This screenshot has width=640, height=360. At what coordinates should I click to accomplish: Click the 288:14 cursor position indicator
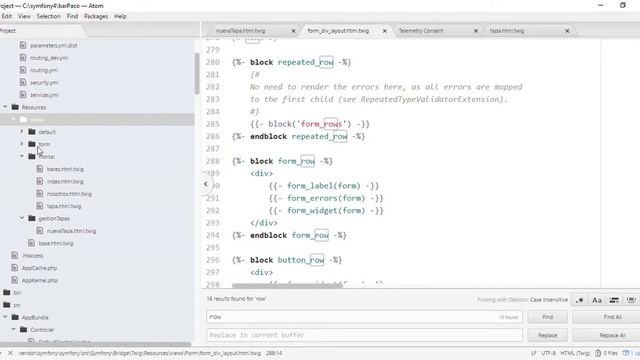coord(274,353)
